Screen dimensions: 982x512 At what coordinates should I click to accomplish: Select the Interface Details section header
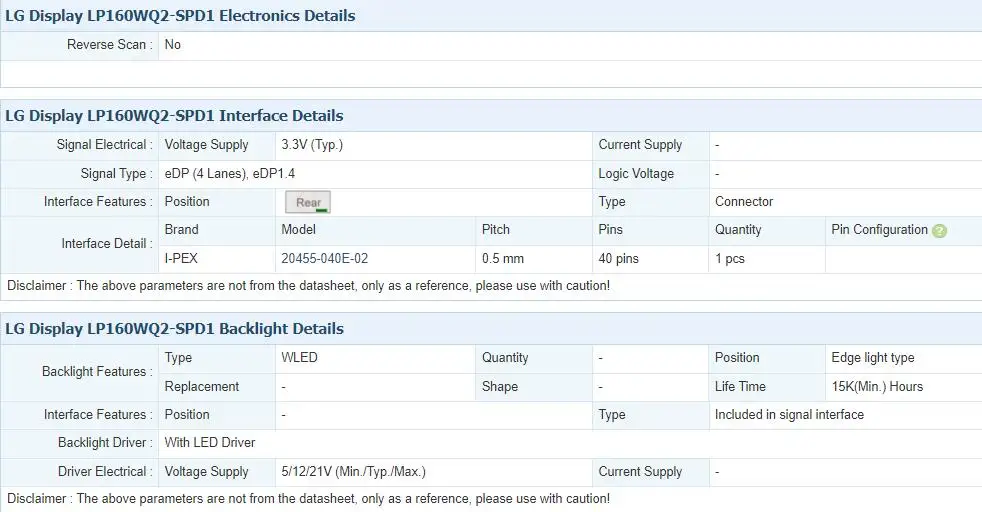(174, 116)
